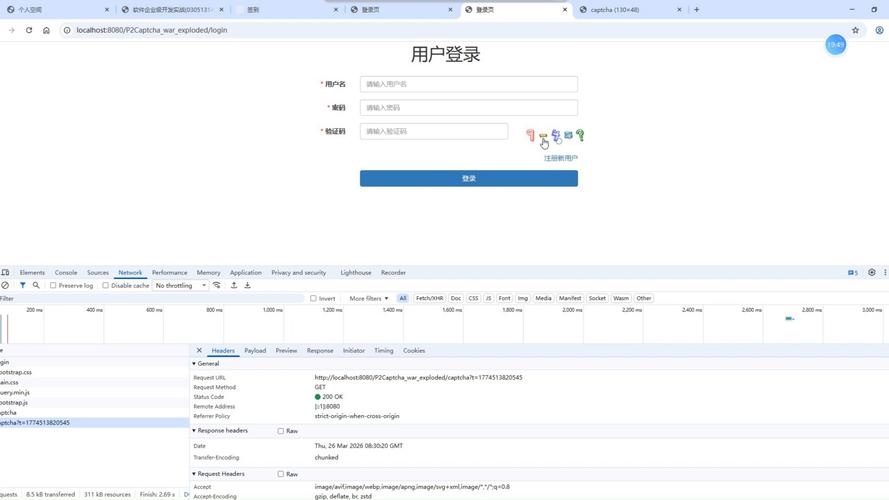Image resolution: width=889 pixels, height=500 pixels.
Task: Show the Response tab of the request
Action: [320, 351]
